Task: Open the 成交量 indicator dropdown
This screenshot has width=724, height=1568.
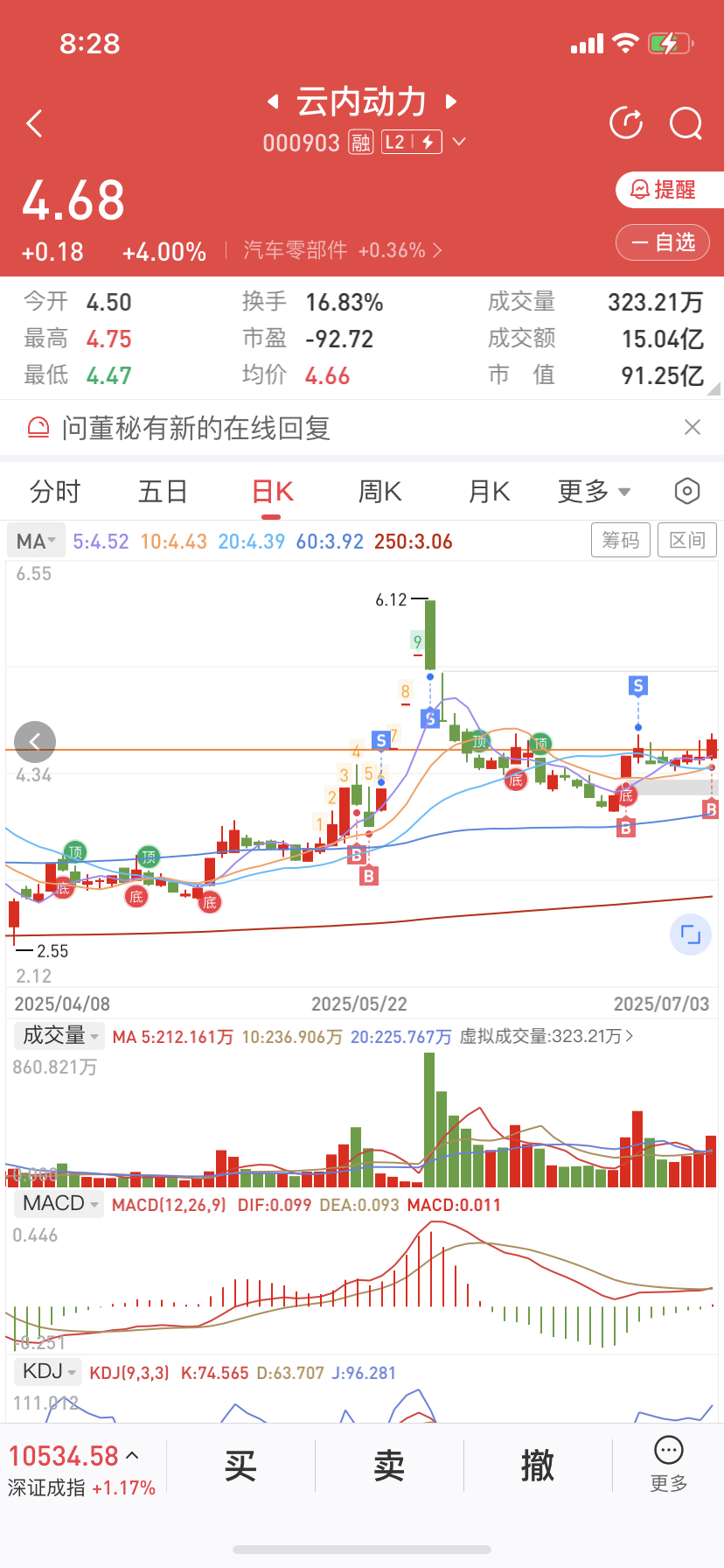Action: pos(59,1036)
